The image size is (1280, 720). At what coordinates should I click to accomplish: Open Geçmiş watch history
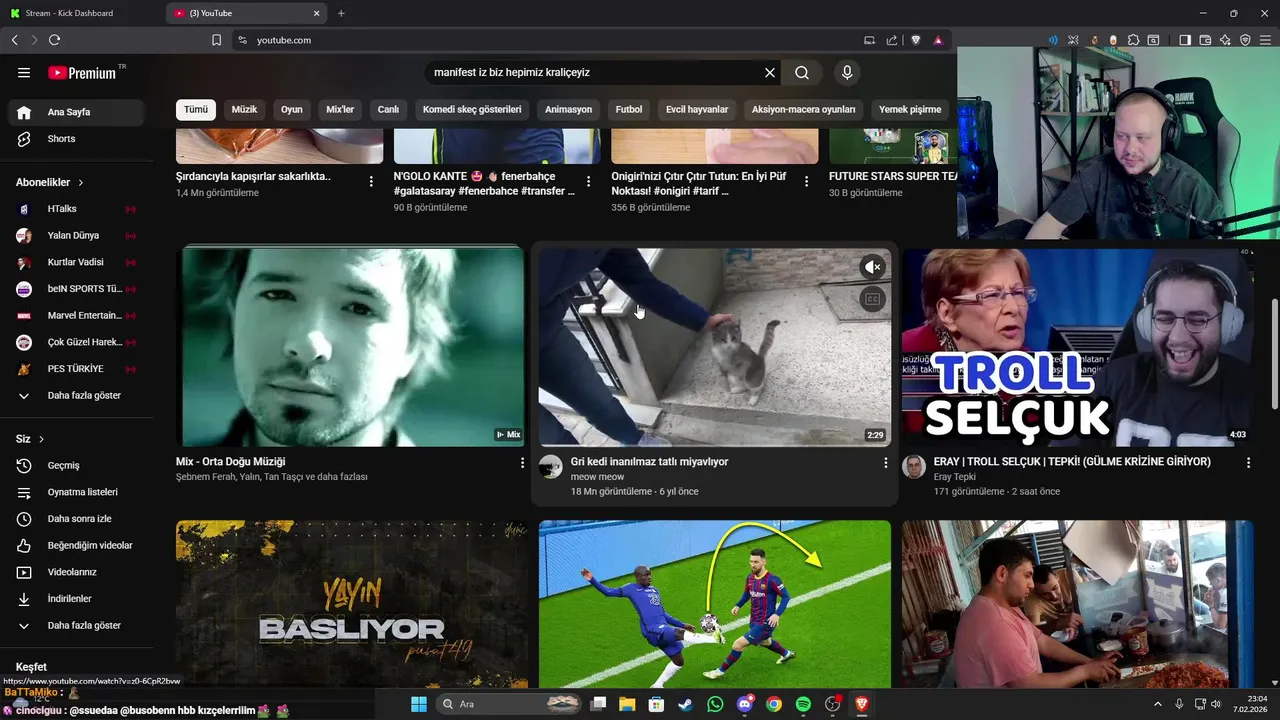pos(76,465)
